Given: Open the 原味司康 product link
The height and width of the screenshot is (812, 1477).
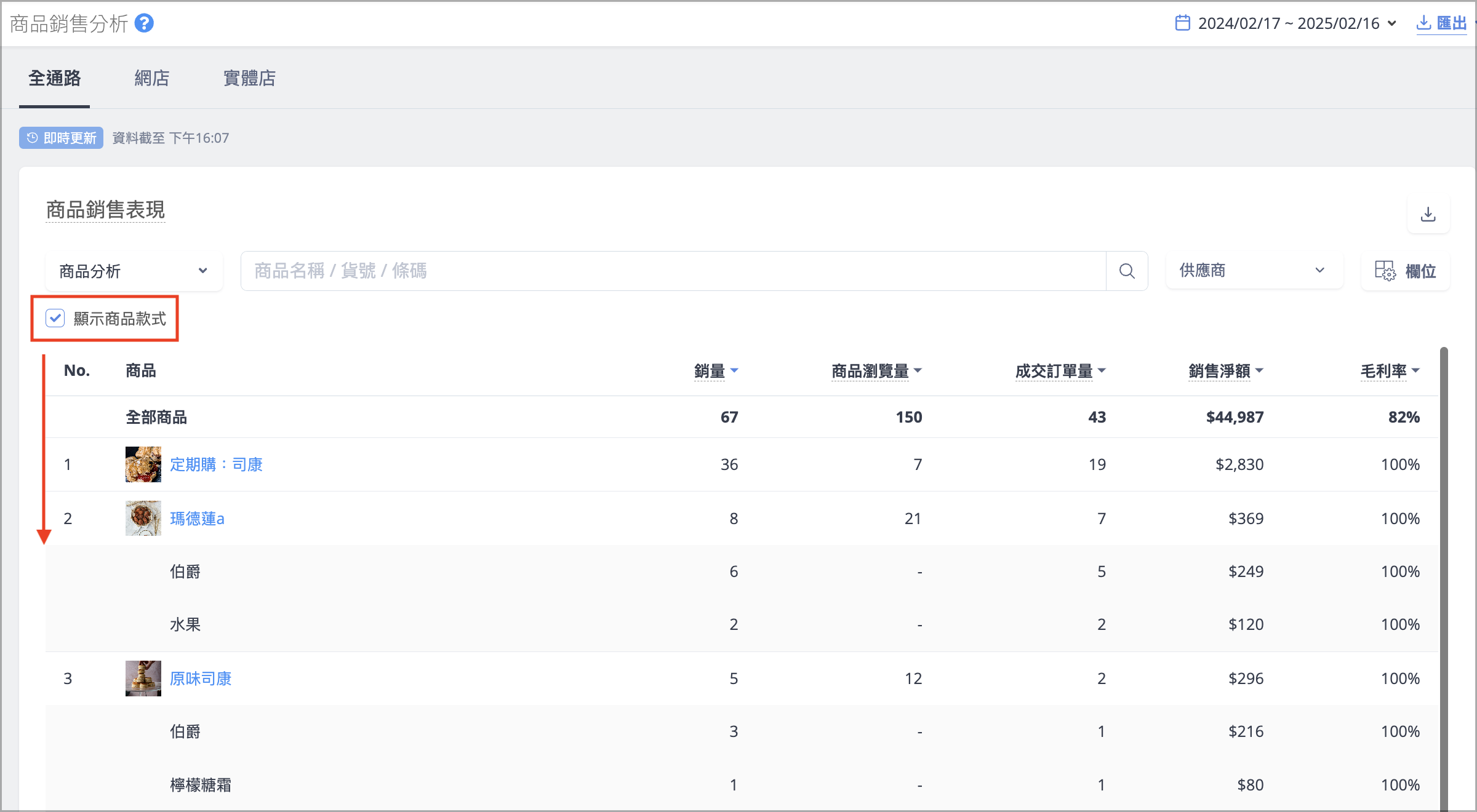Looking at the screenshot, I should click(x=201, y=679).
